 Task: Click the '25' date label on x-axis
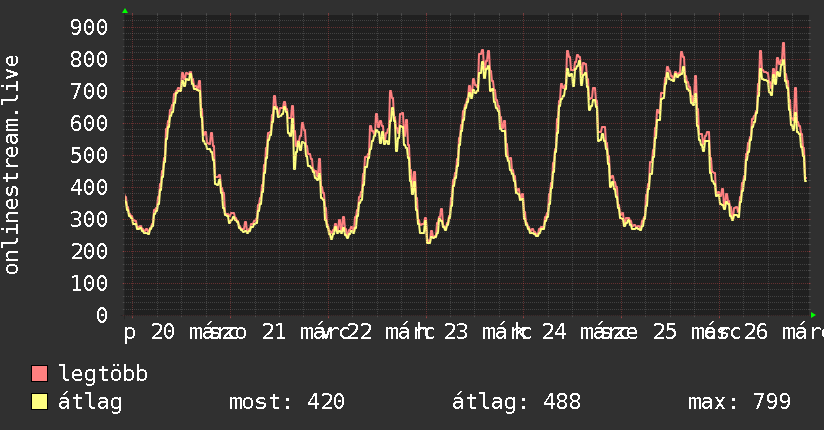665,332
